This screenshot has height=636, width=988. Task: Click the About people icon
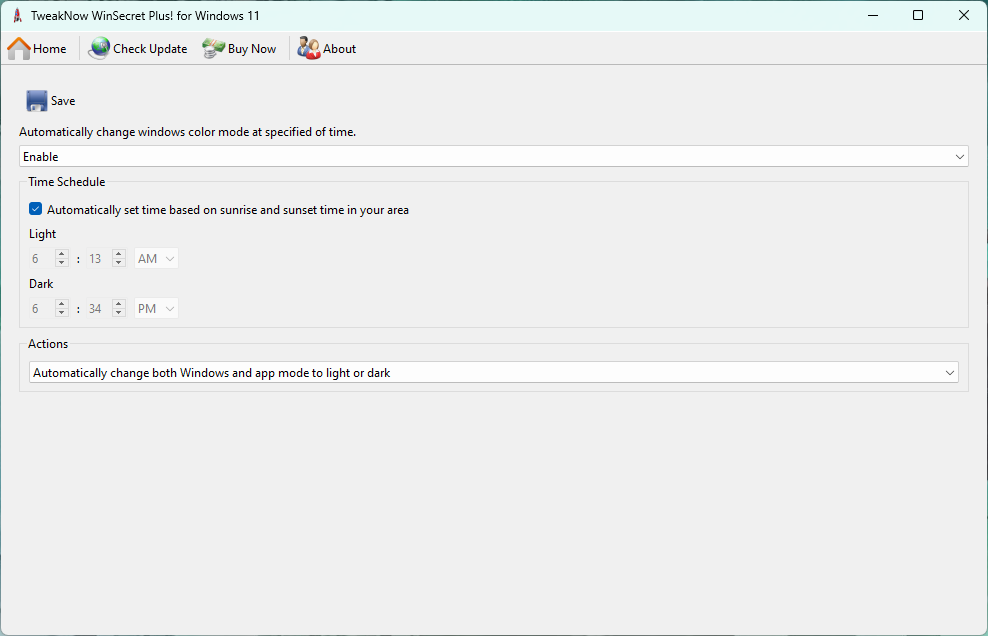tap(308, 48)
